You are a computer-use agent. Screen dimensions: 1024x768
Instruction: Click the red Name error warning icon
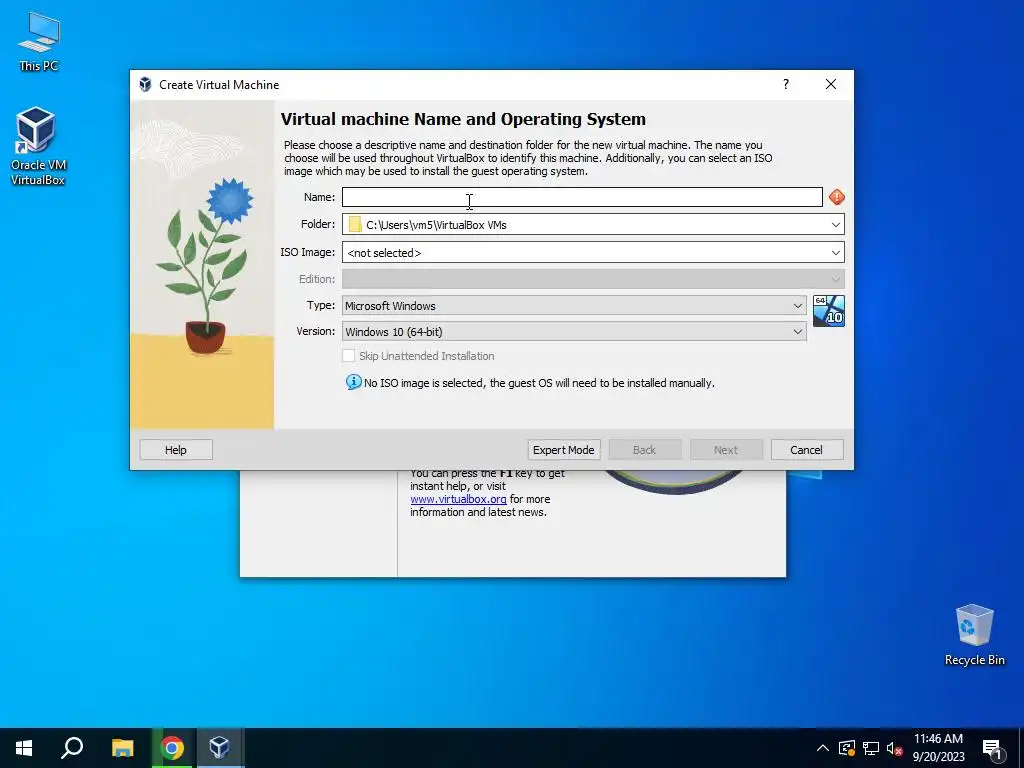pos(837,197)
